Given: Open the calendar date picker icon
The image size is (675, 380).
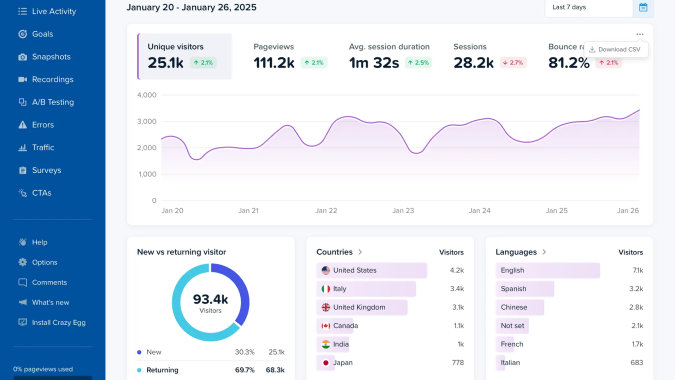Looking at the screenshot, I should (x=643, y=7).
